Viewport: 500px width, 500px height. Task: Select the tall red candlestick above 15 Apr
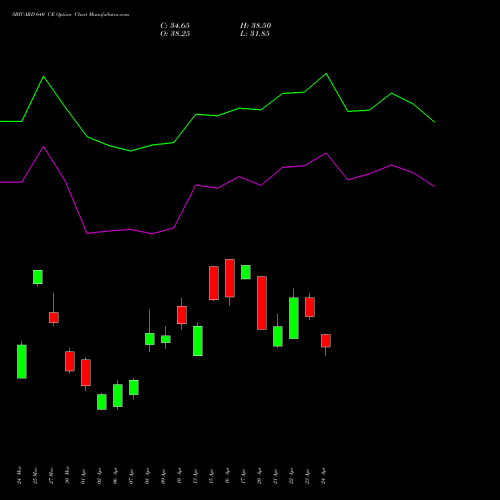point(214,283)
